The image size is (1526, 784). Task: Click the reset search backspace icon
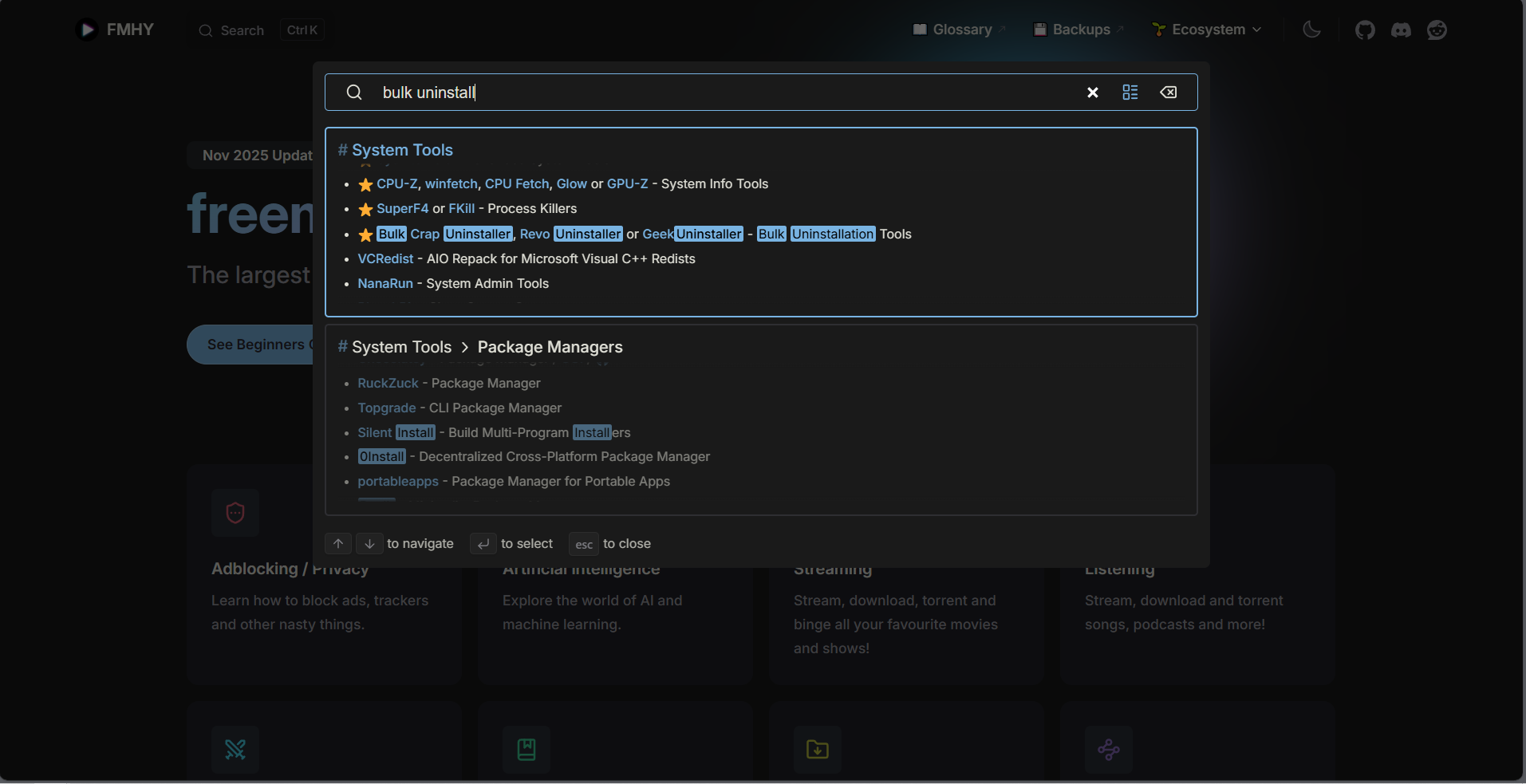[1168, 93]
